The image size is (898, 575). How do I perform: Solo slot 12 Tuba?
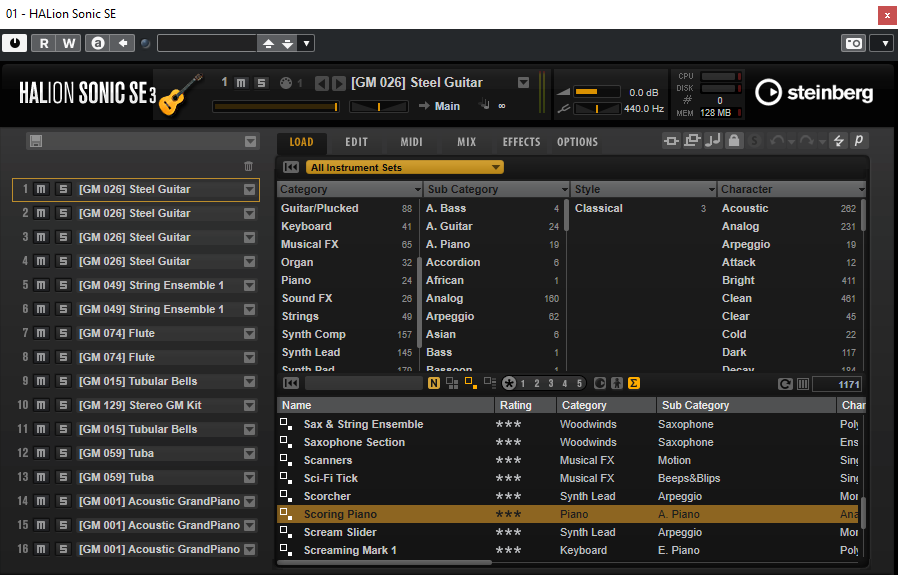63,453
